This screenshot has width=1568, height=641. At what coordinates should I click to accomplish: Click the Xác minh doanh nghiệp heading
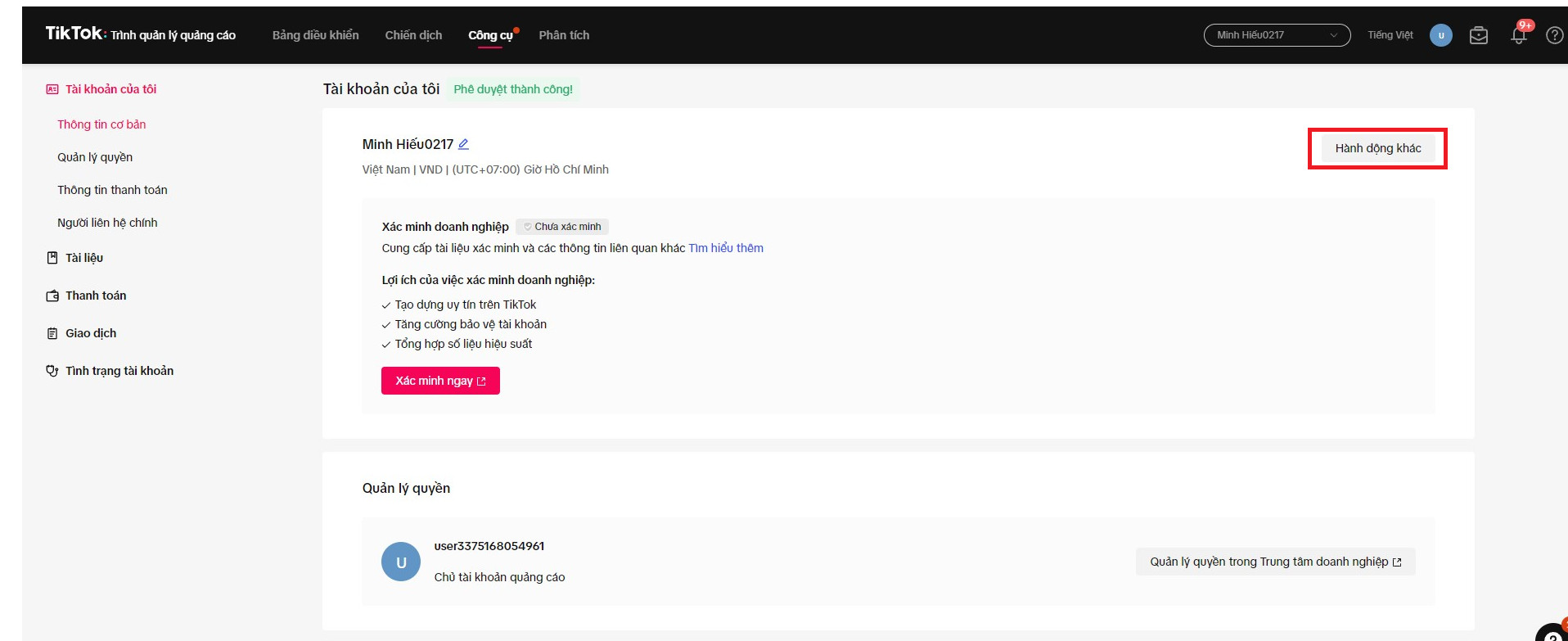click(445, 227)
